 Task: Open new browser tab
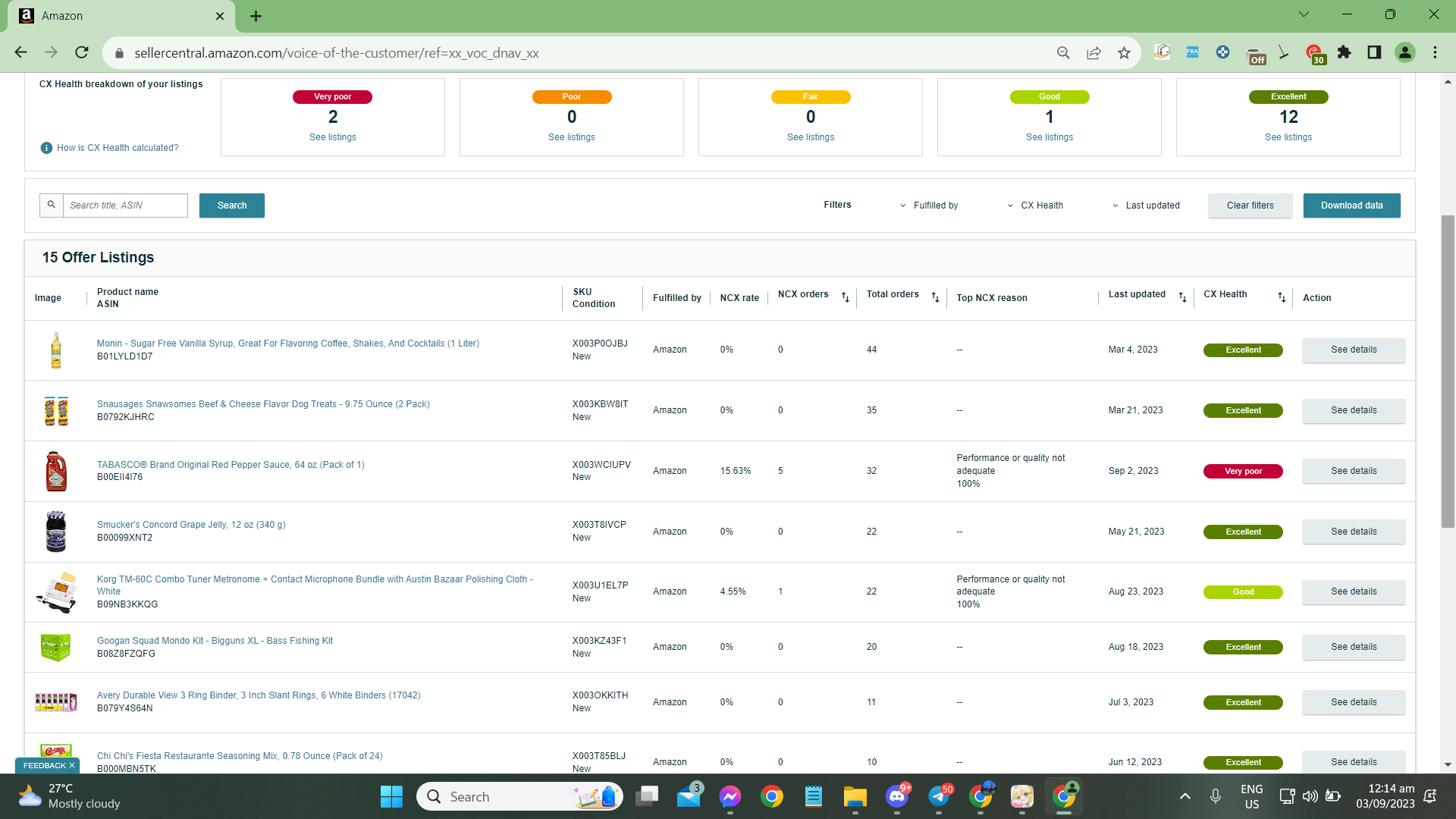(x=256, y=16)
